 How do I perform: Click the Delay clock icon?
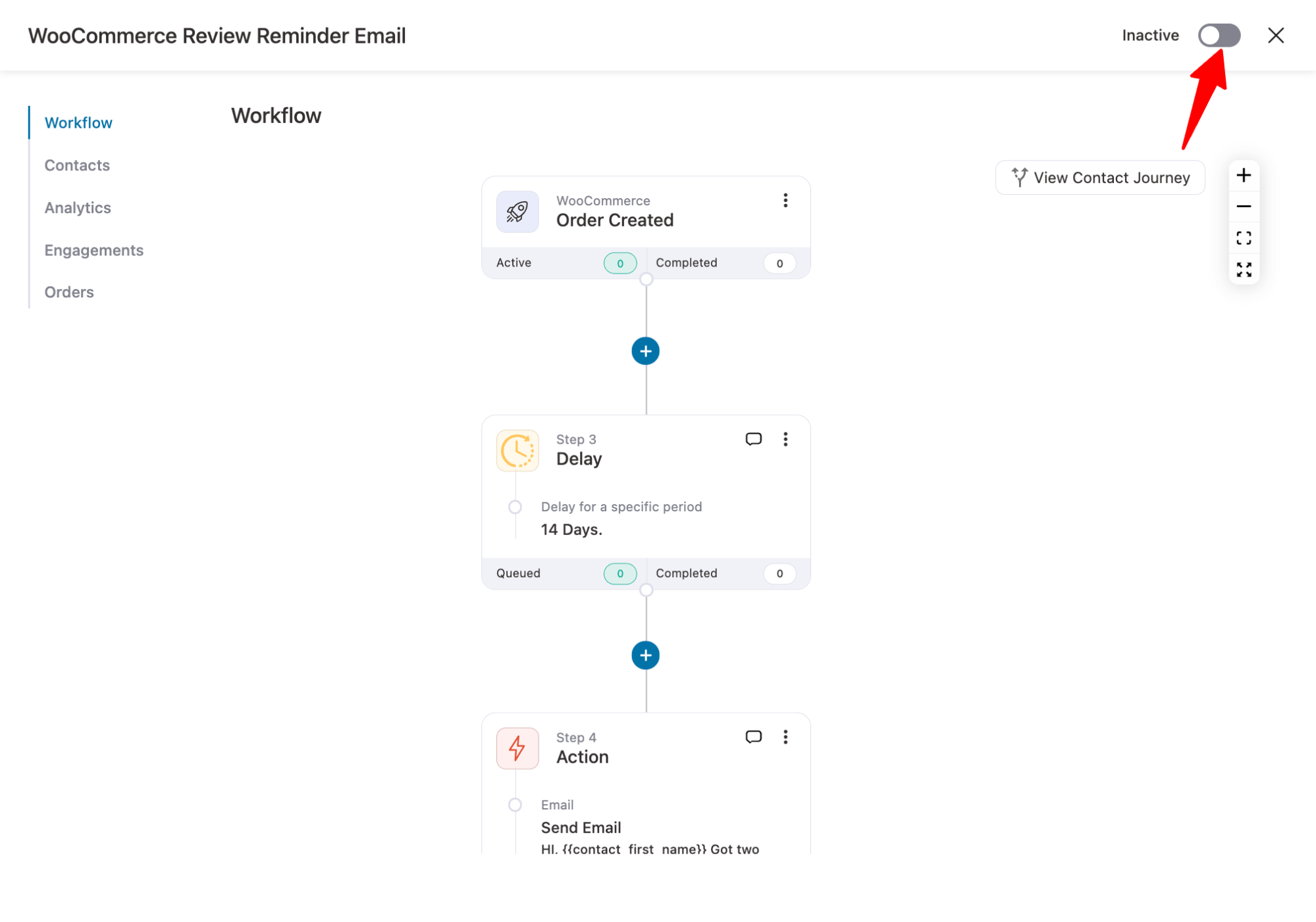point(517,451)
